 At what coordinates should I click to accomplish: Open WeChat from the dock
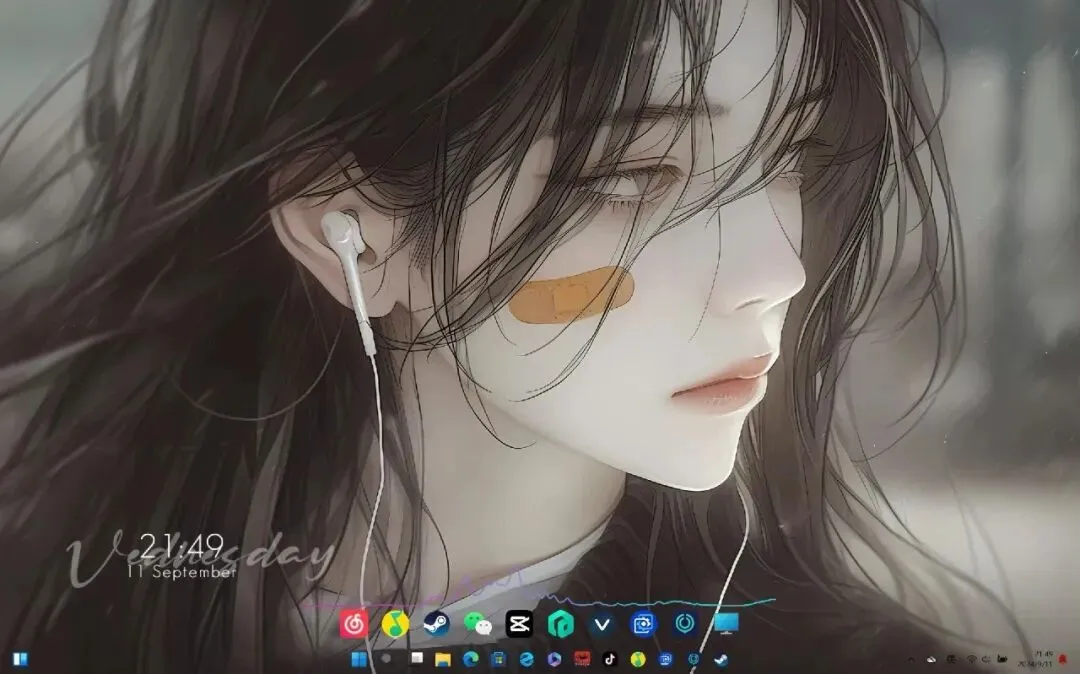[478, 624]
